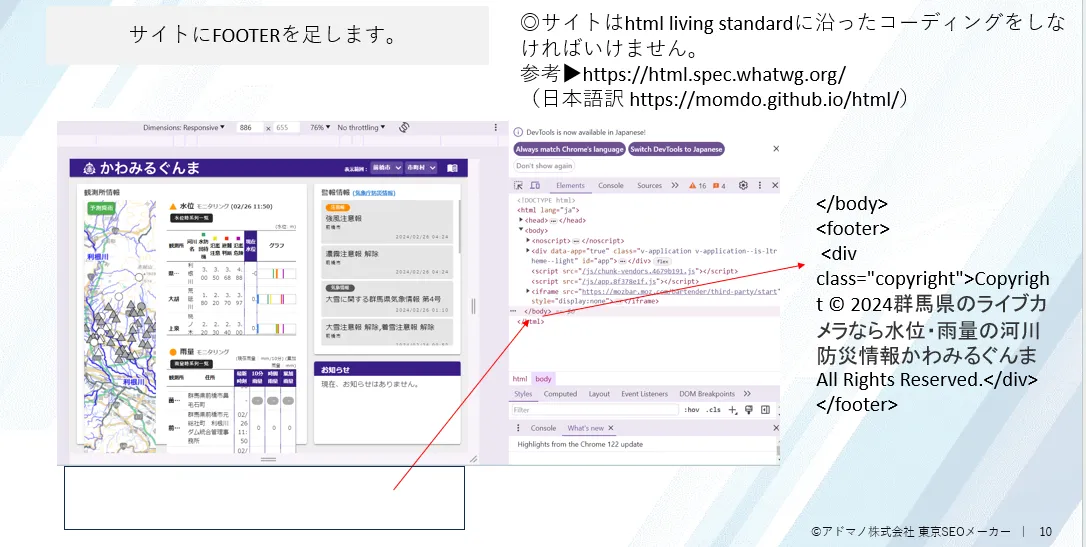1086x547 pixels.
Task: Select the Layout tab
Action: click(x=599, y=393)
